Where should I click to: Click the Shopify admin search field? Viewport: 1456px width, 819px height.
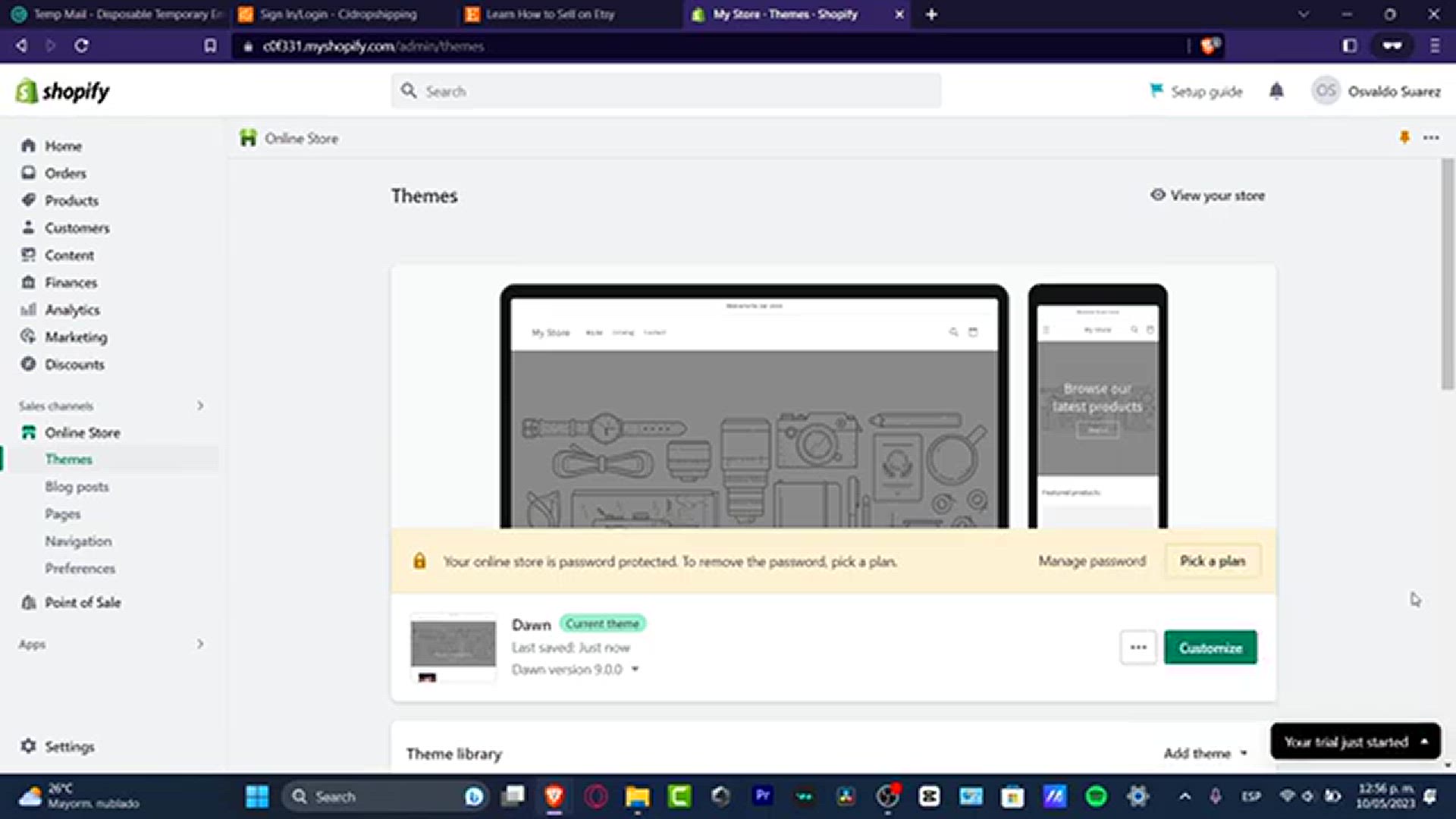pos(667,91)
